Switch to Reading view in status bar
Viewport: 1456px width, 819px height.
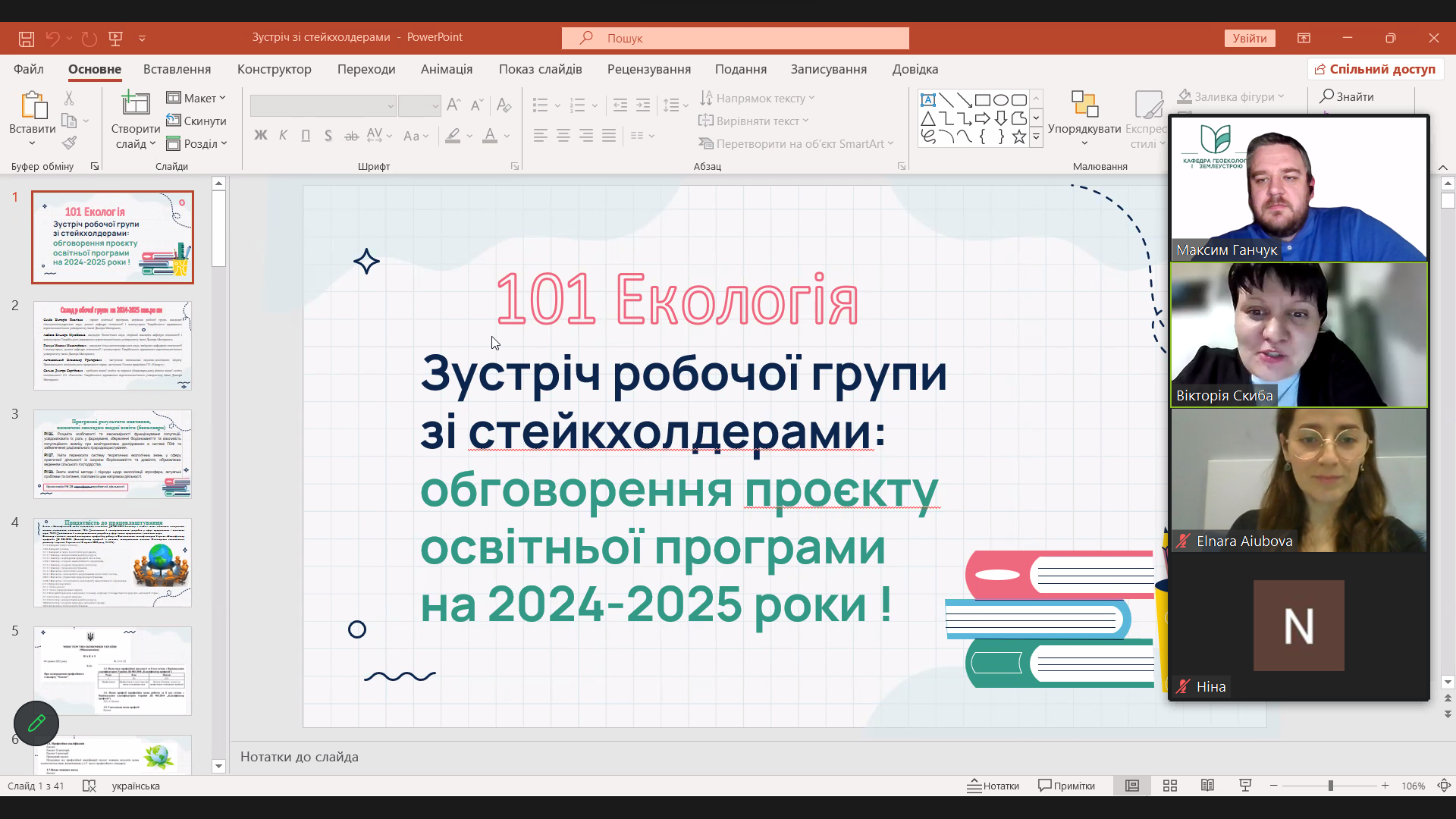tap(1207, 786)
